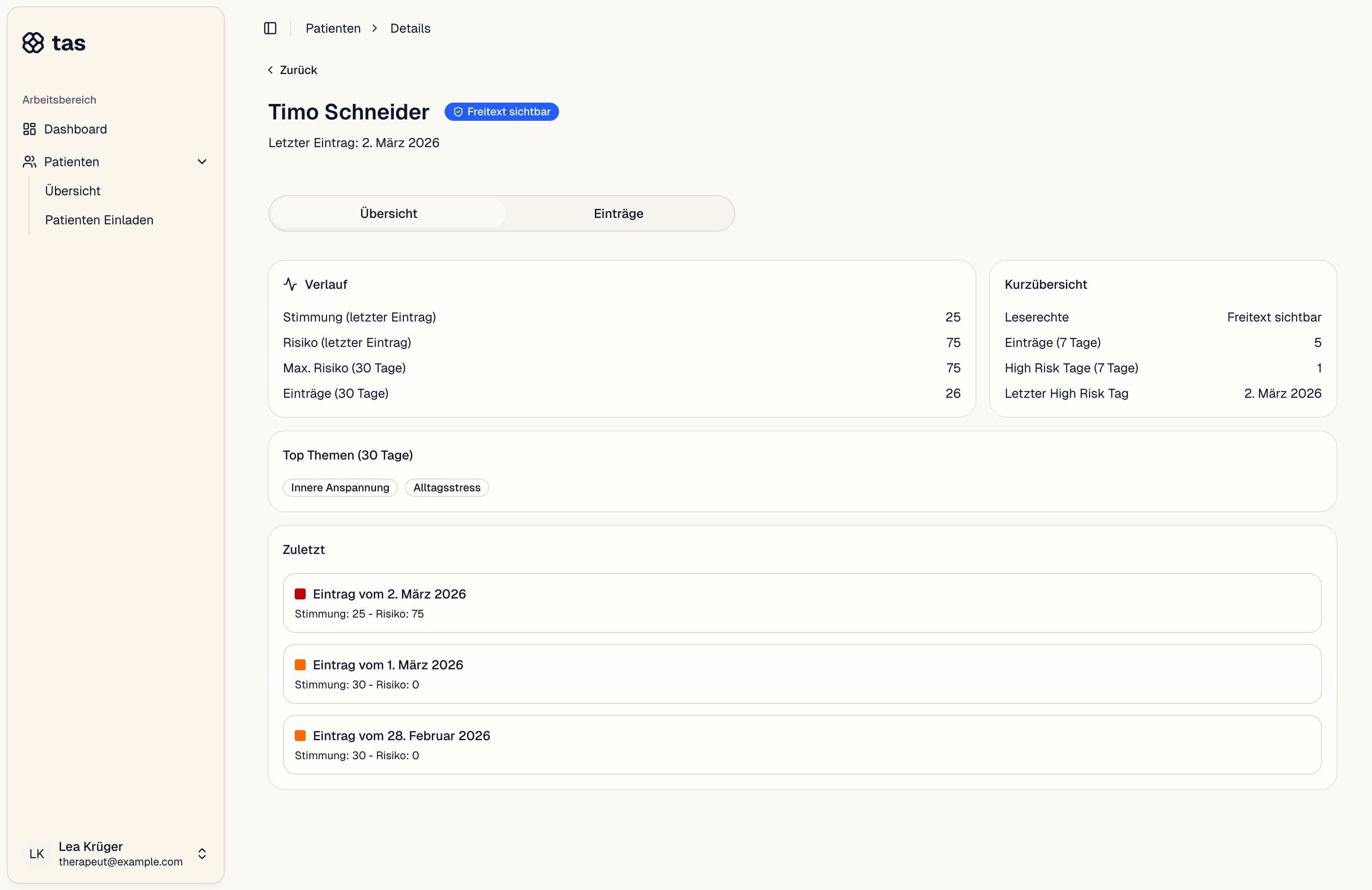Screen dimensions: 1372x890
Task: Click red risk marker of 2. März entry
Action: 300,594
